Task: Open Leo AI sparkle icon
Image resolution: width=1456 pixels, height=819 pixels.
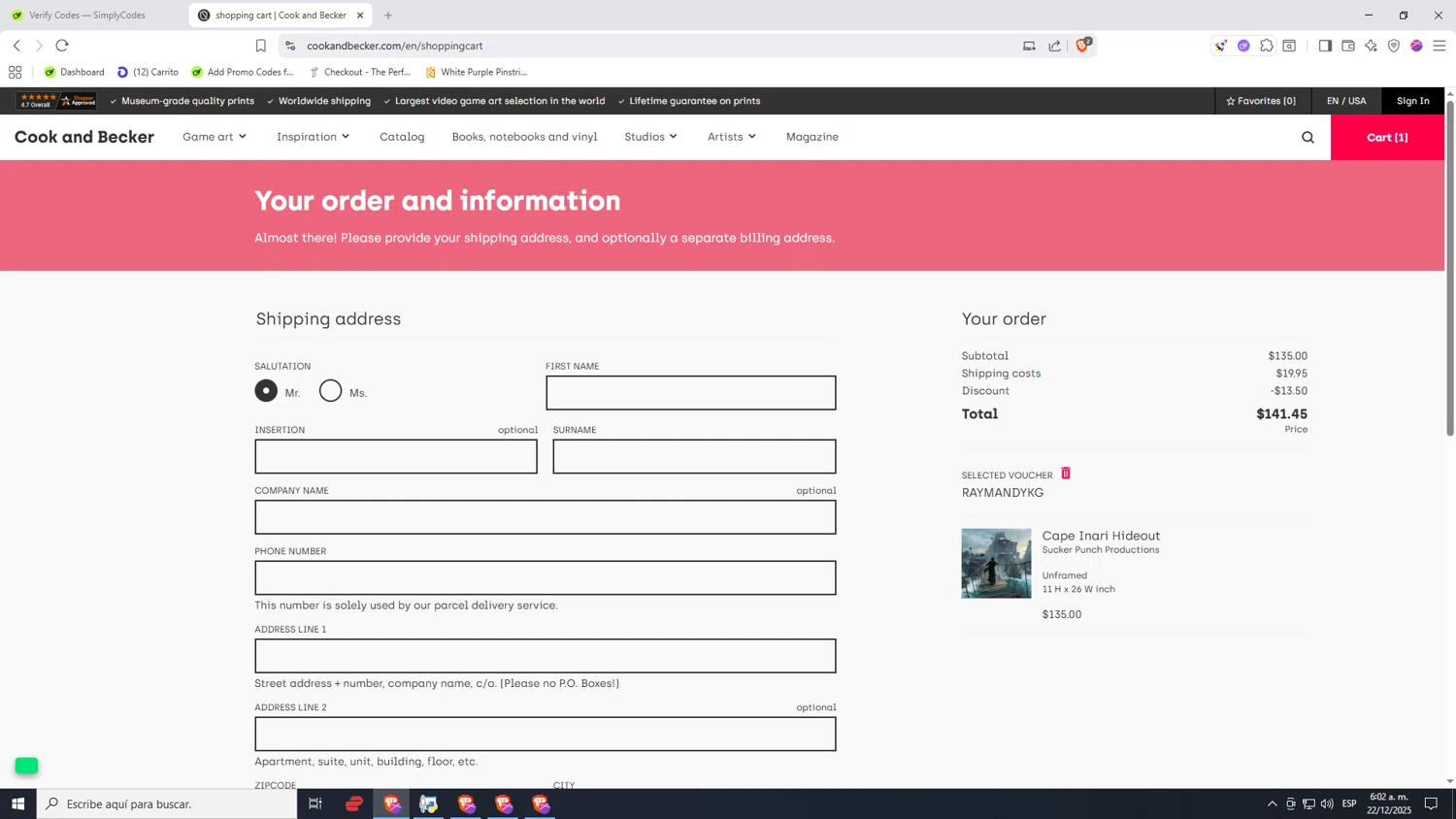Action: pos(1371,46)
